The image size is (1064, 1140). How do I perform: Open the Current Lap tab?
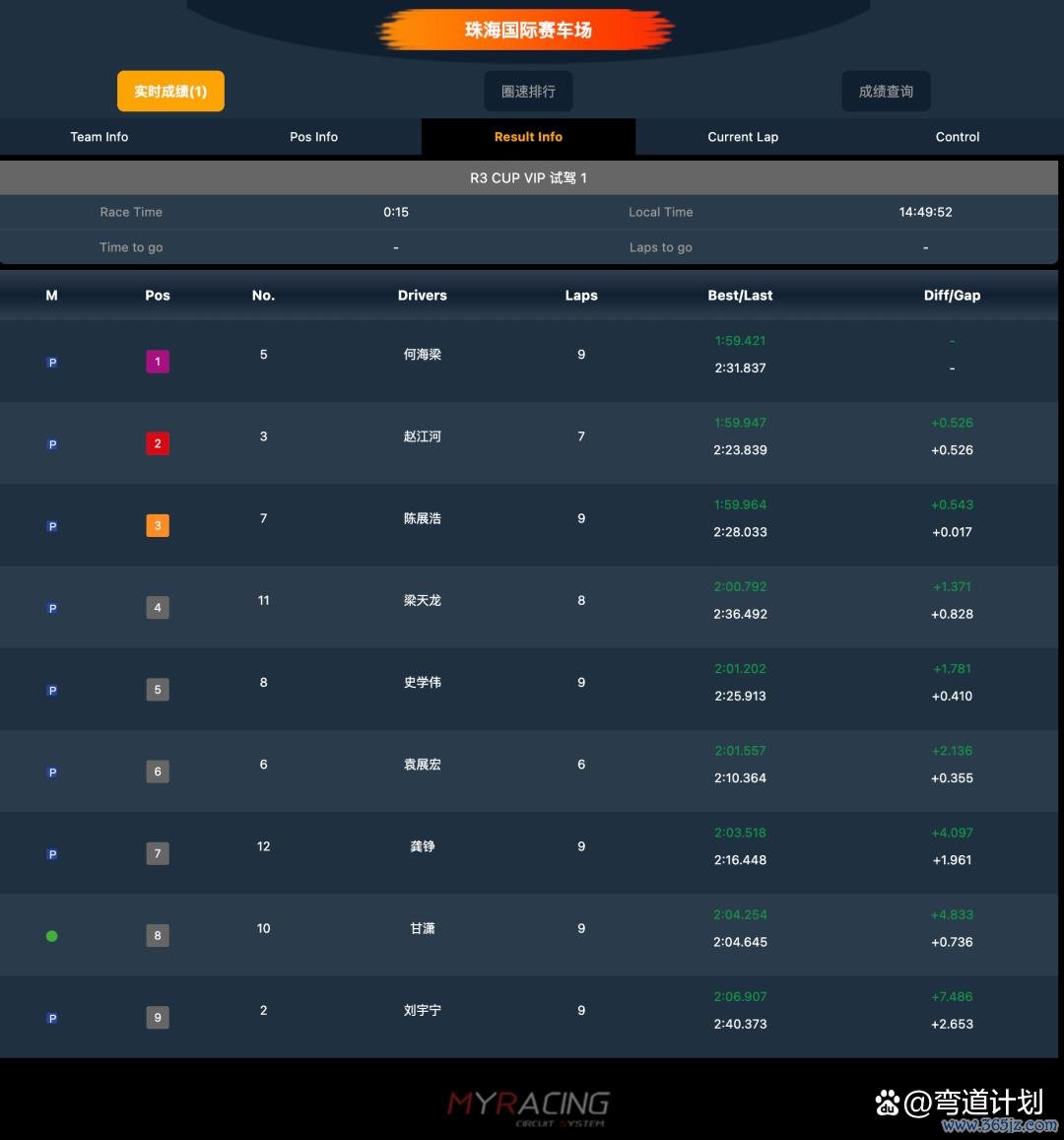pyautogui.click(x=743, y=137)
